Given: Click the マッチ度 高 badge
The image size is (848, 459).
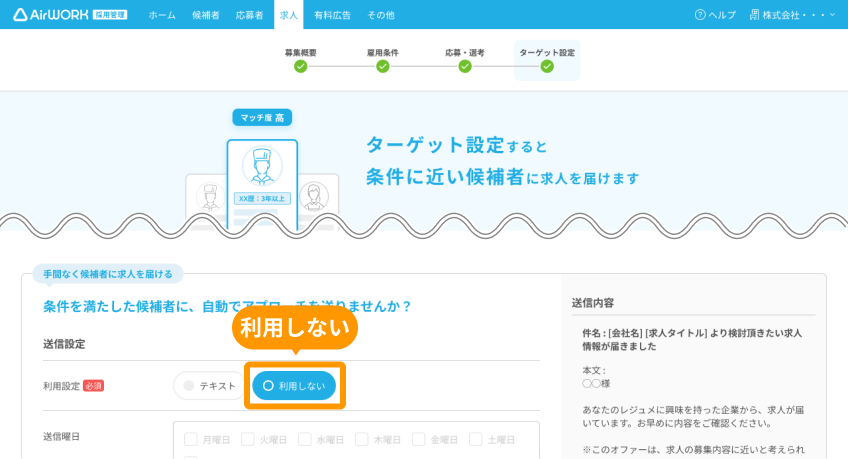Looking at the screenshot, I should pos(262,117).
